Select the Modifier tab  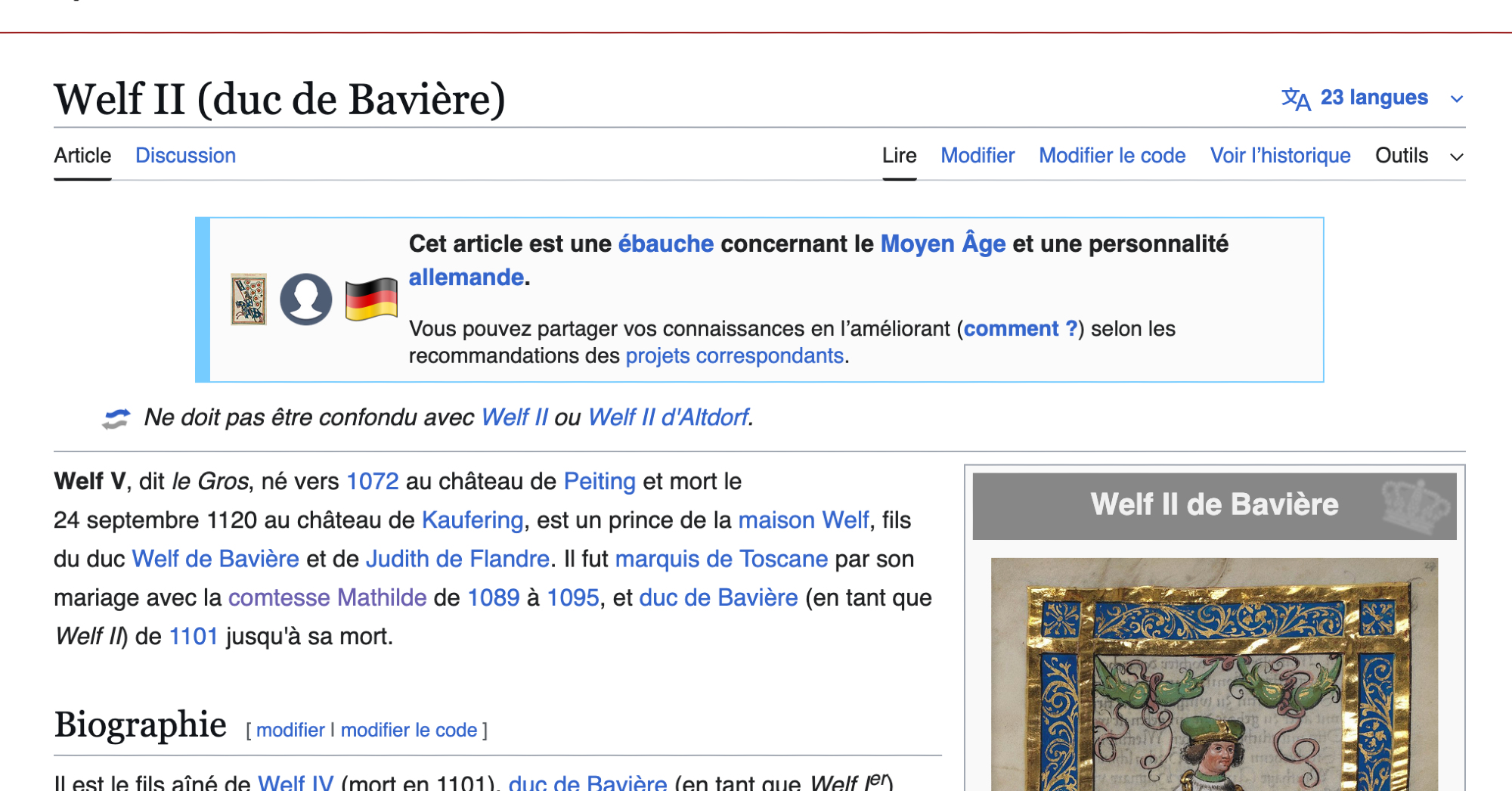pos(978,156)
